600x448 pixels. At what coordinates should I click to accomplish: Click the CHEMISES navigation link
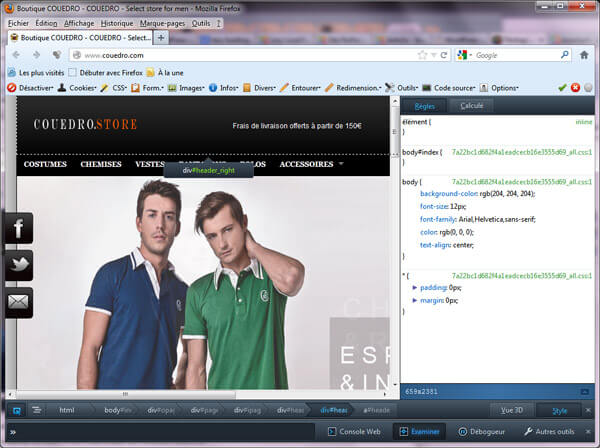(x=101, y=164)
